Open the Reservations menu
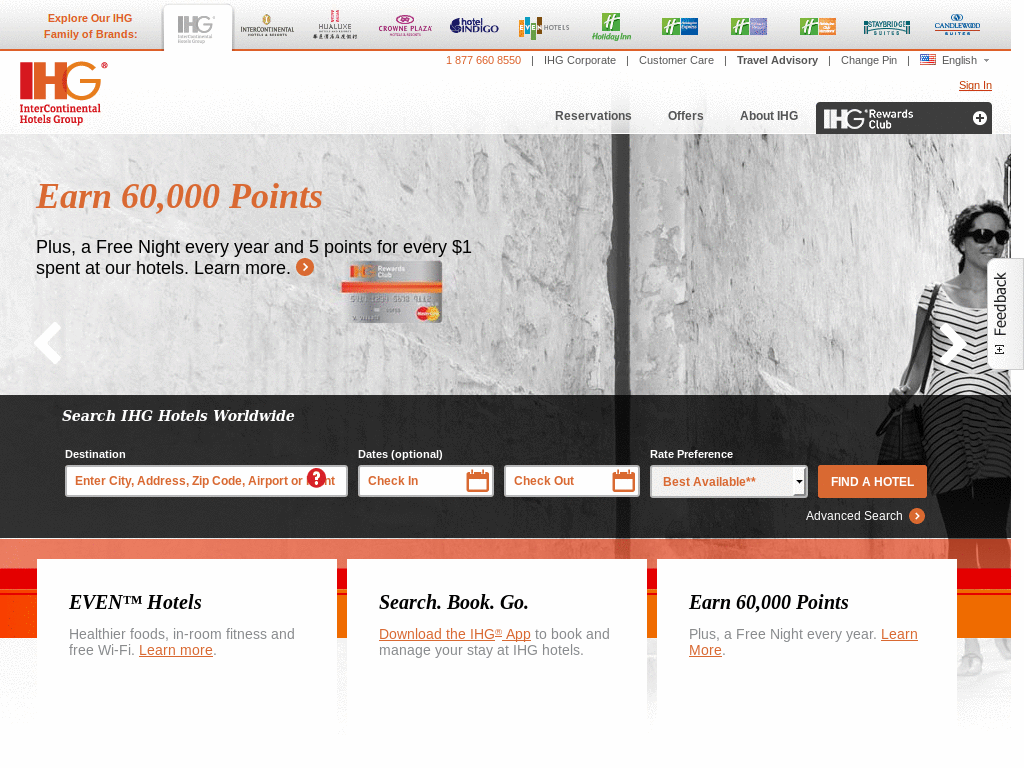The height and width of the screenshot is (768, 1024). pos(593,116)
